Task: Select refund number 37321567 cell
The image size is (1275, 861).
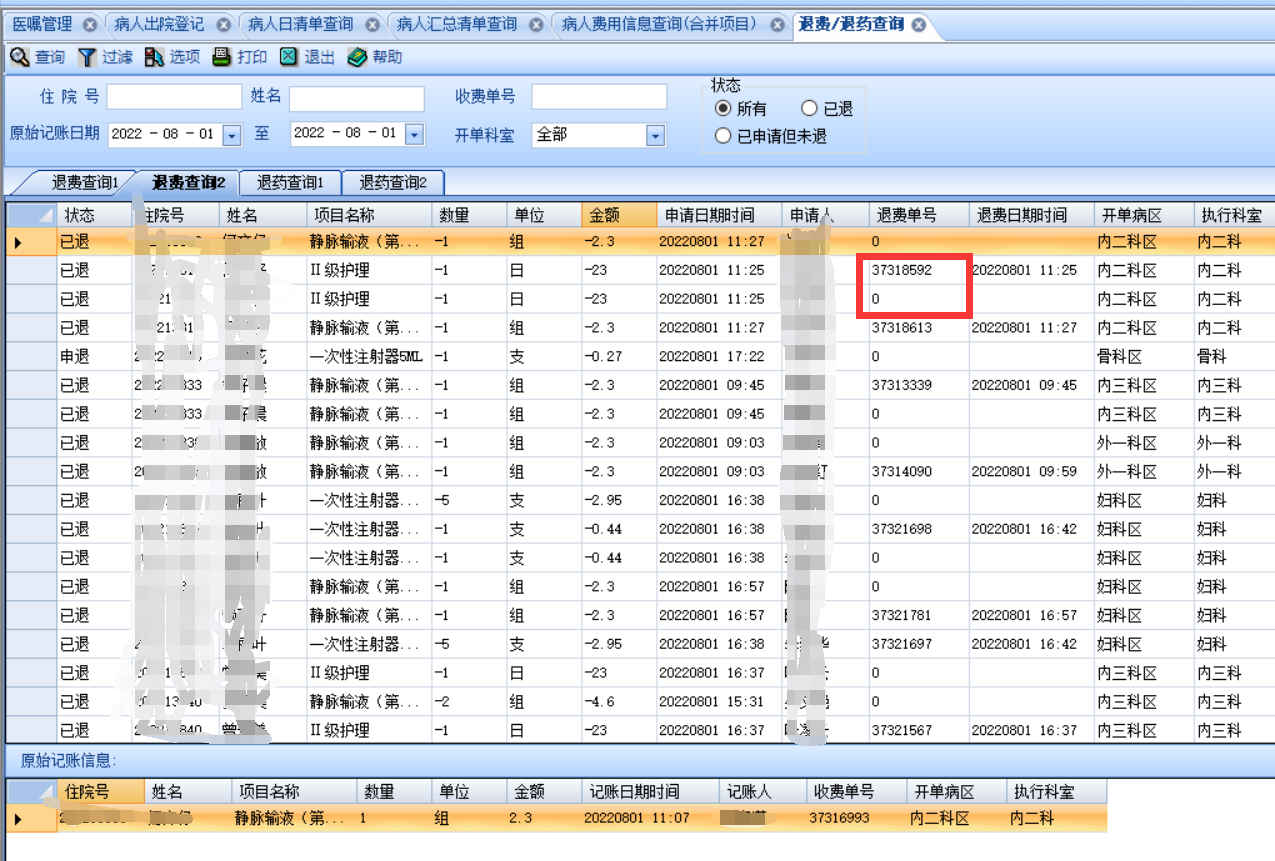Action: [x=919, y=730]
